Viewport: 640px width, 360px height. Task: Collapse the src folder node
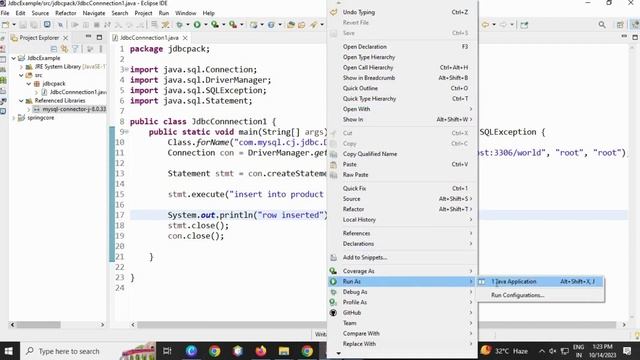coord(21,75)
